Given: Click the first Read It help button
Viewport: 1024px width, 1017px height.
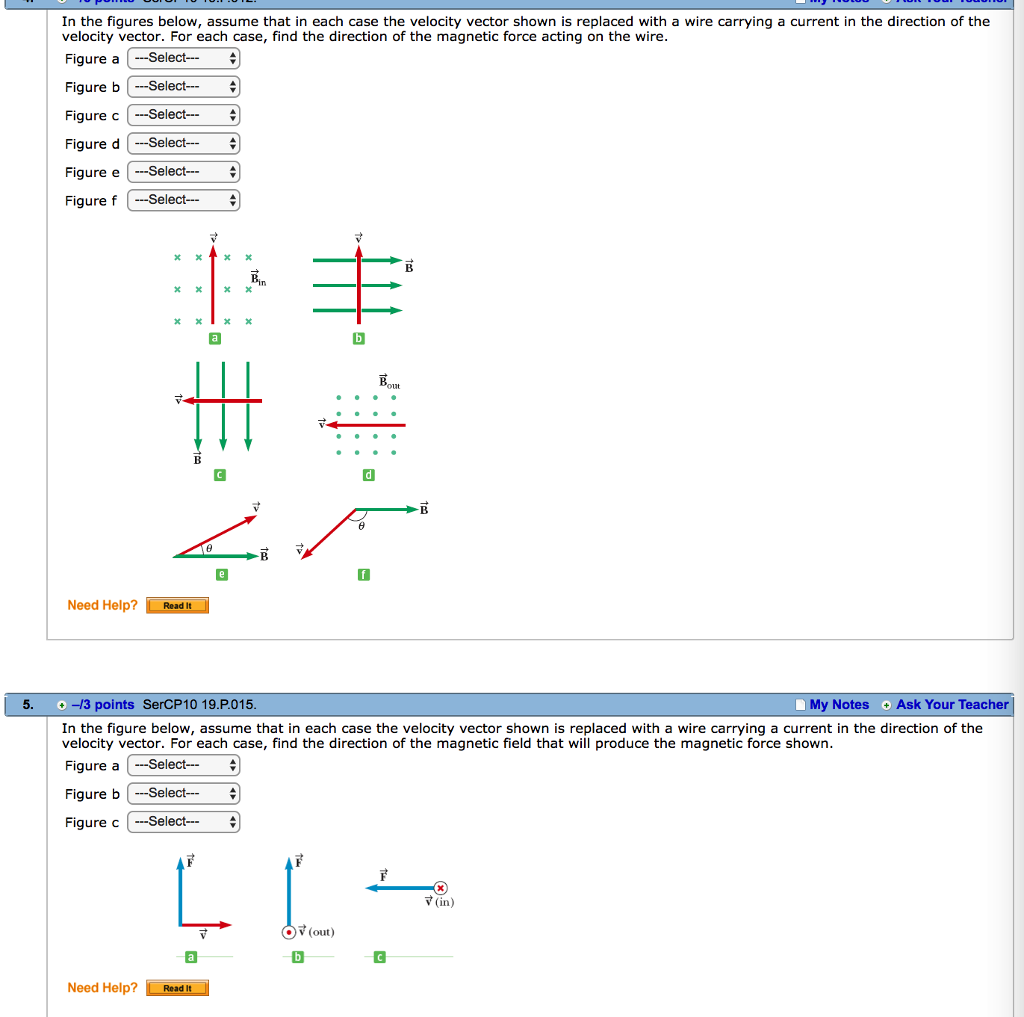Looking at the screenshot, I should tap(177, 605).
